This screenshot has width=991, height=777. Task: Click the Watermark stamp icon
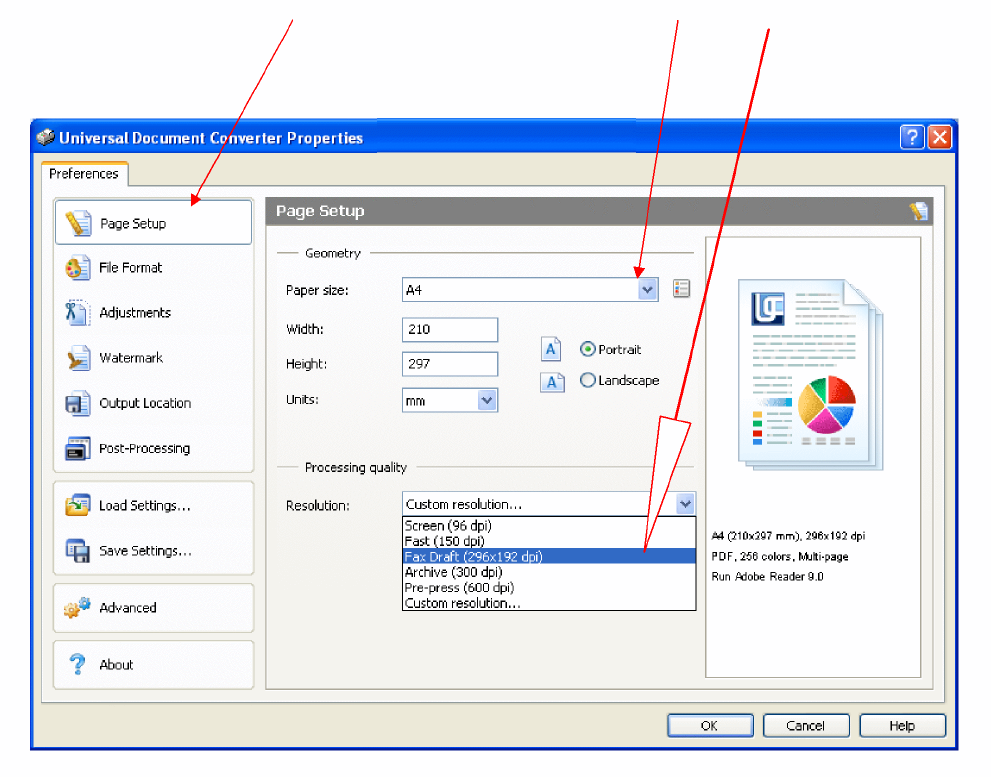(78, 358)
